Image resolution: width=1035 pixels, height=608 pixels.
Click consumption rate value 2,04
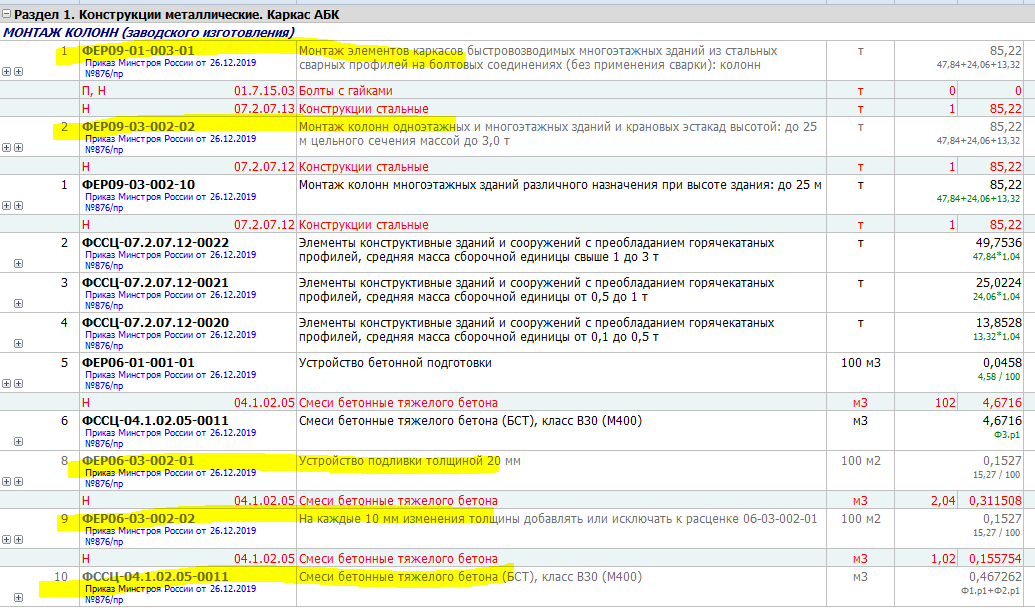943,500
